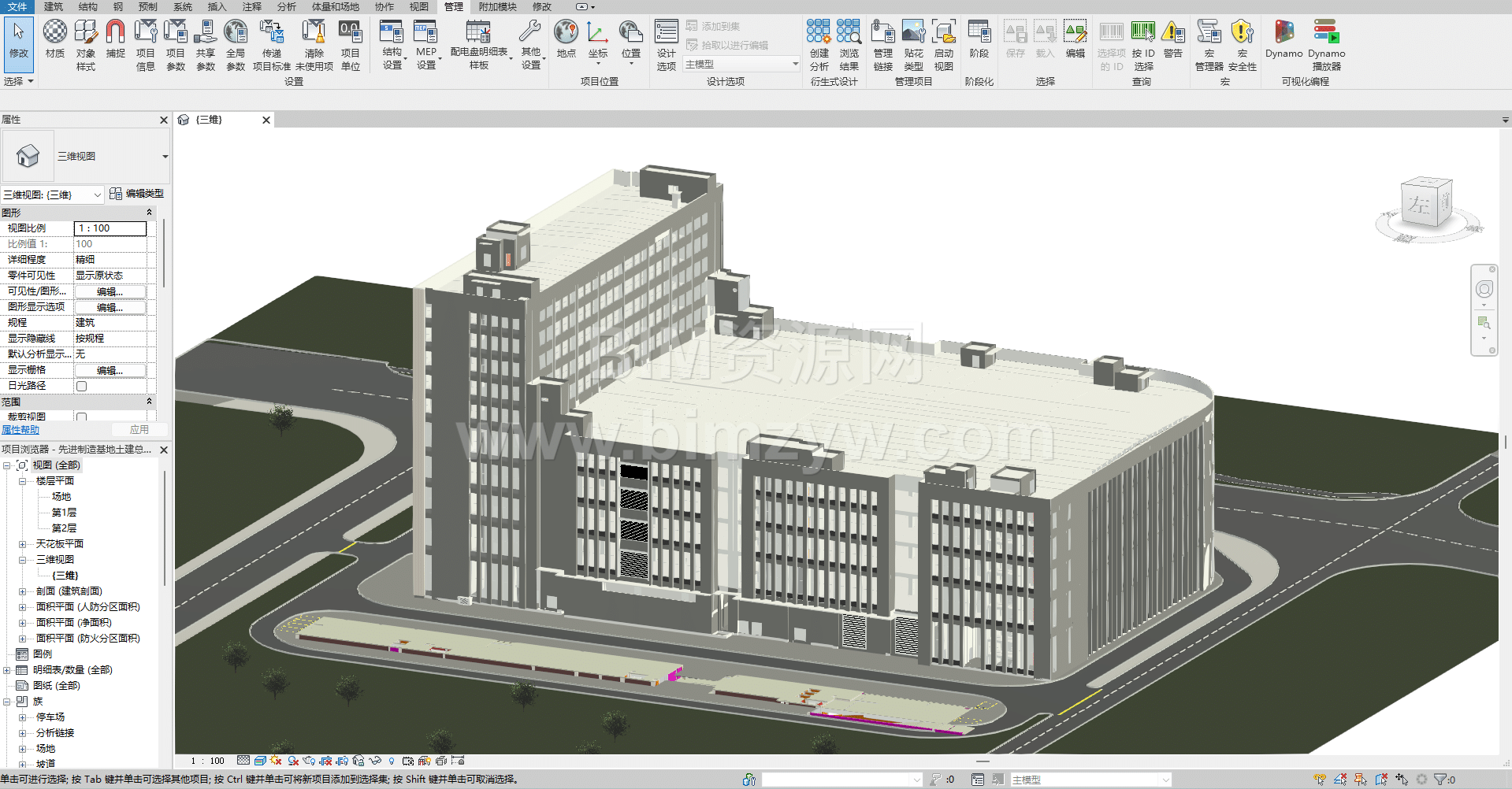Toggle the Sun Path (日光路径) checkbox

pyautogui.click(x=81, y=386)
